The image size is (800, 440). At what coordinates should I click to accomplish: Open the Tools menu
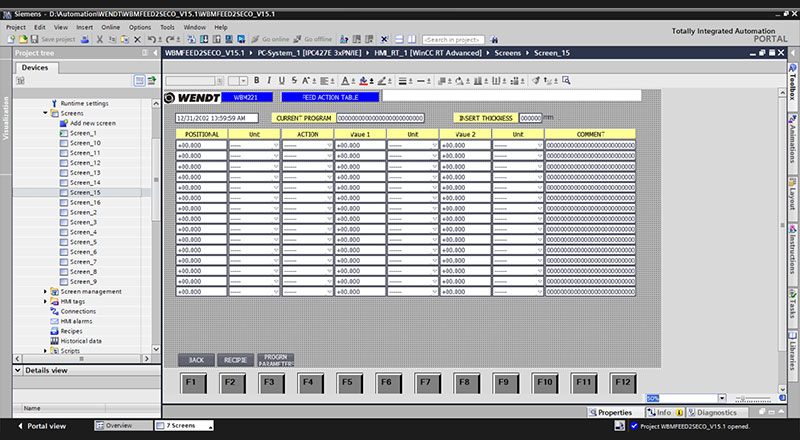(x=167, y=27)
